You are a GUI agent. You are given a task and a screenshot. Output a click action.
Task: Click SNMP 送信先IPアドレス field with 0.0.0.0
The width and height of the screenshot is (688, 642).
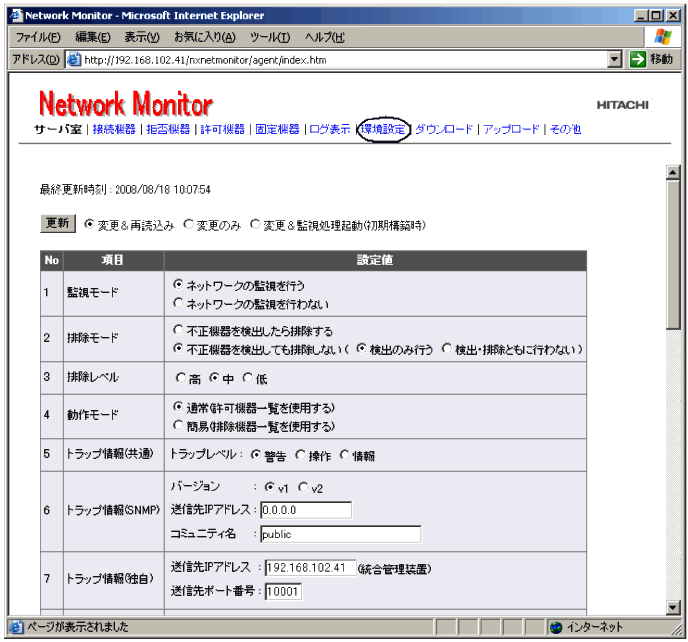(306, 510)
